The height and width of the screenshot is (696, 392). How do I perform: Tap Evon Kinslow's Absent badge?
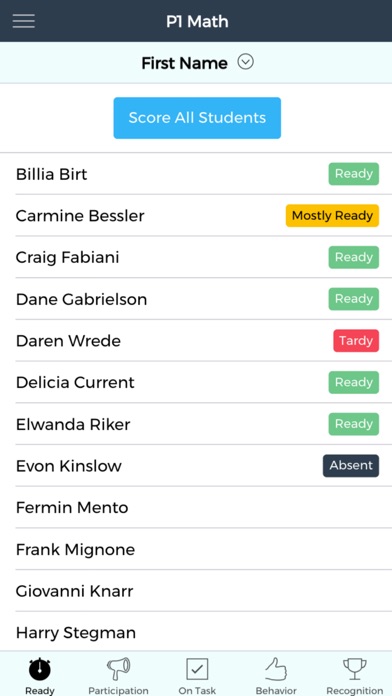click(351, 466)
